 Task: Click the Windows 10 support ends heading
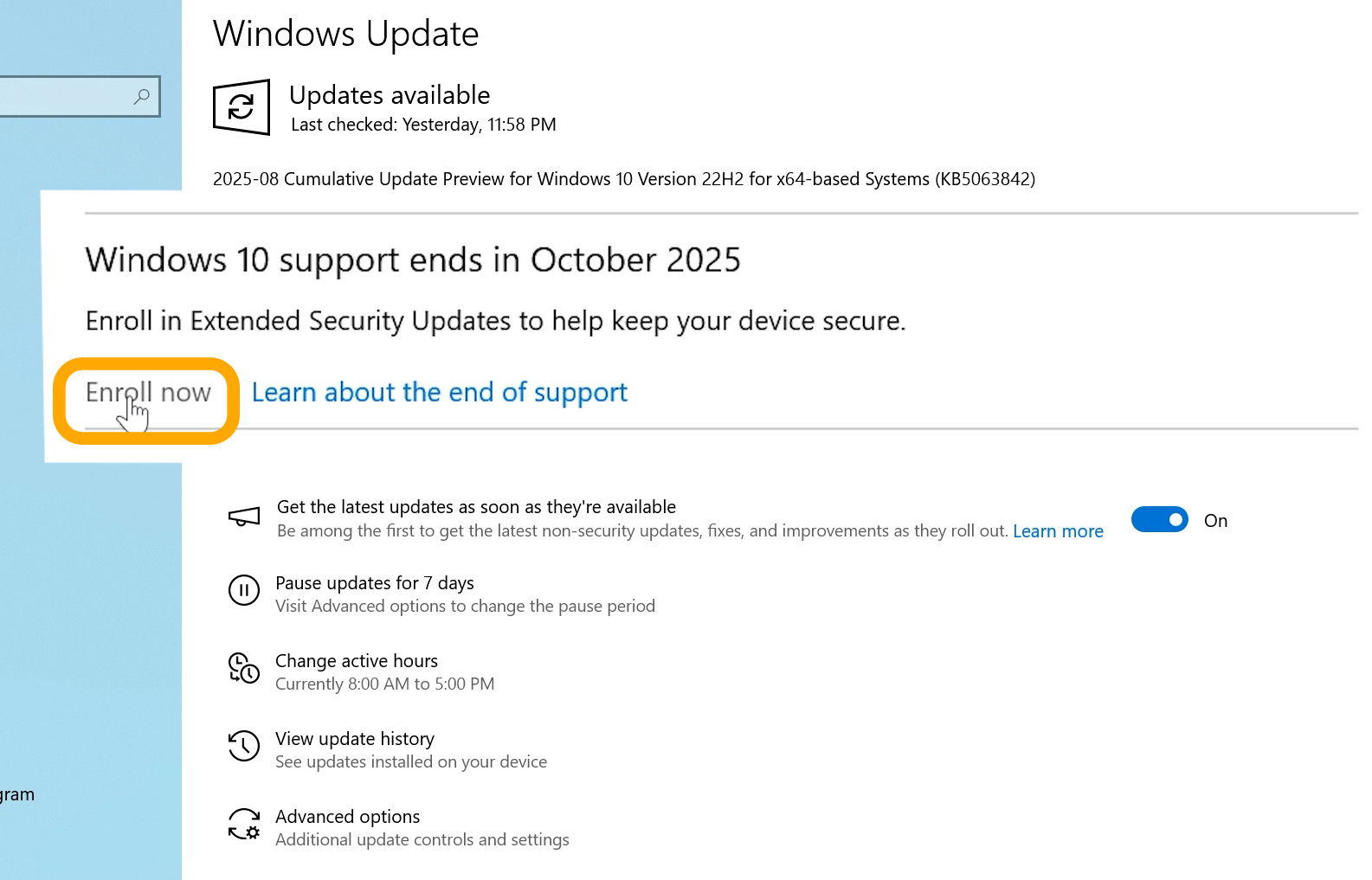pos(413,260)
